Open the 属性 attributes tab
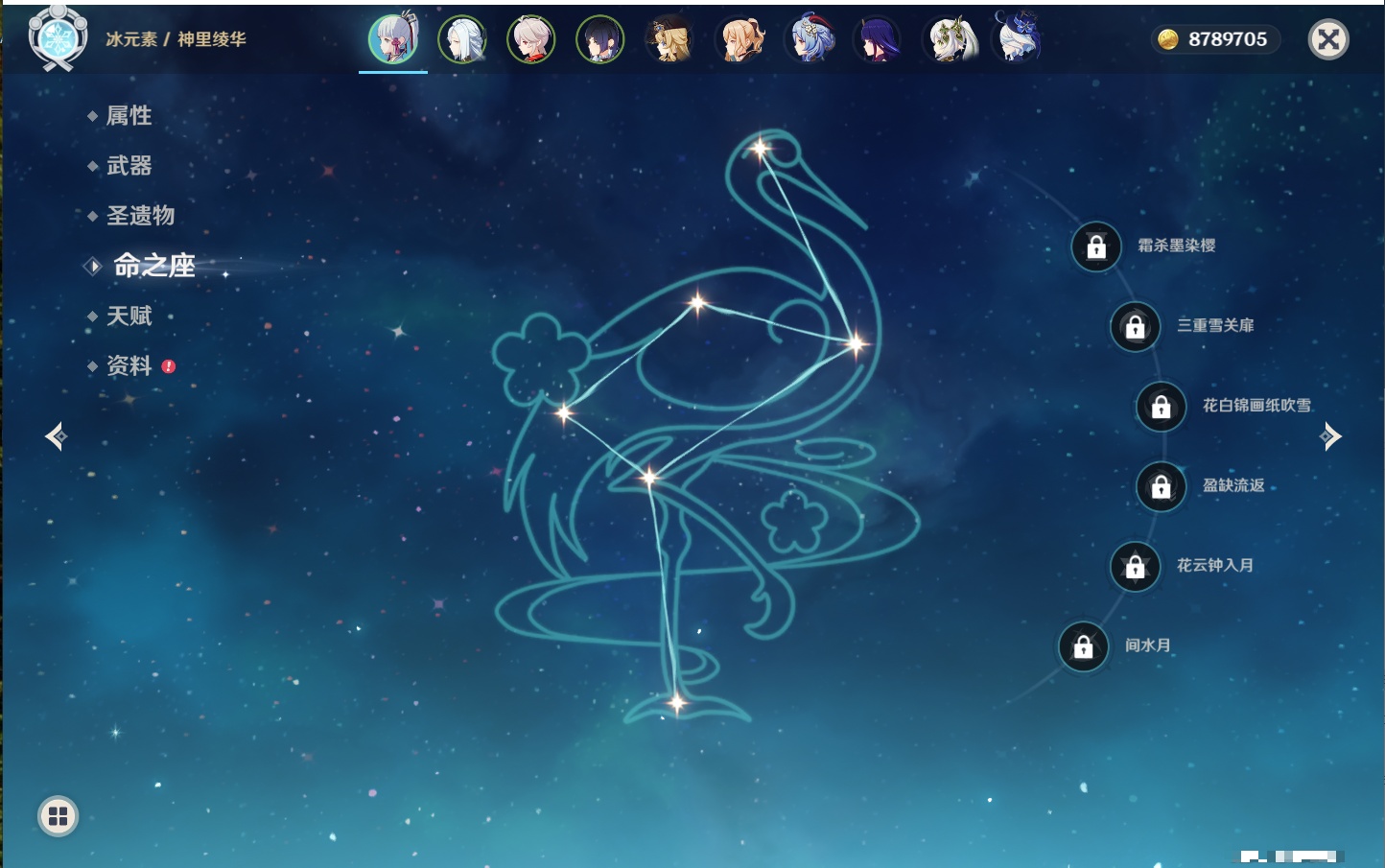 pyautogui.click(x=129, y=116)
